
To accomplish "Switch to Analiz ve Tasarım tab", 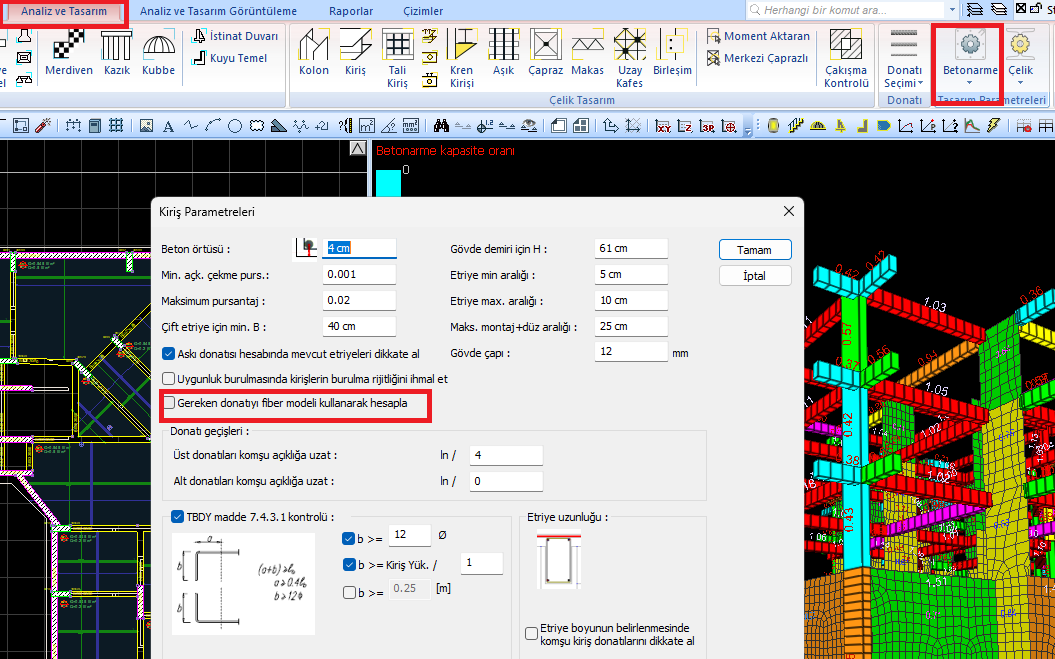I will click(64, 11).
